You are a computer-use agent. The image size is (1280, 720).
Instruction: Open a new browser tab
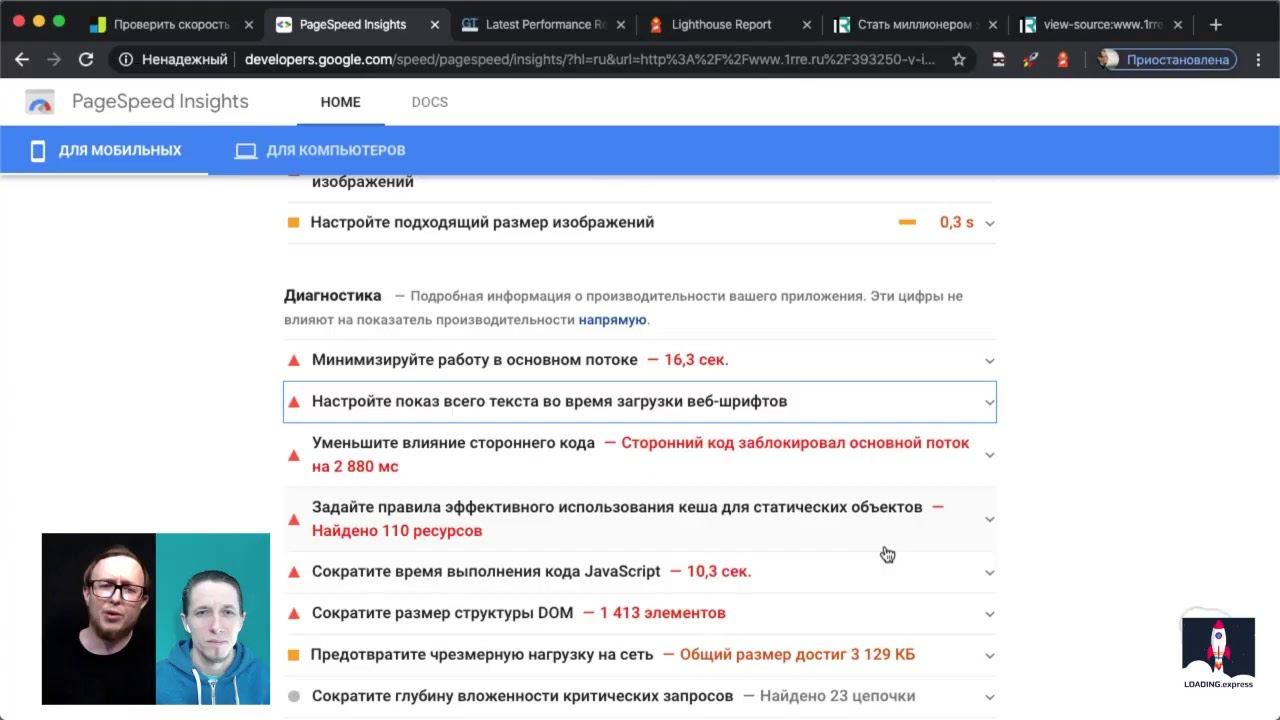click(1216, 25)
